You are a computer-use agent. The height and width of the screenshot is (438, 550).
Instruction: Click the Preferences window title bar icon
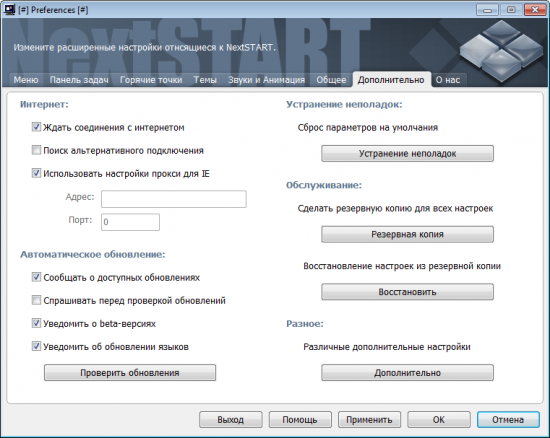point(9,9)
